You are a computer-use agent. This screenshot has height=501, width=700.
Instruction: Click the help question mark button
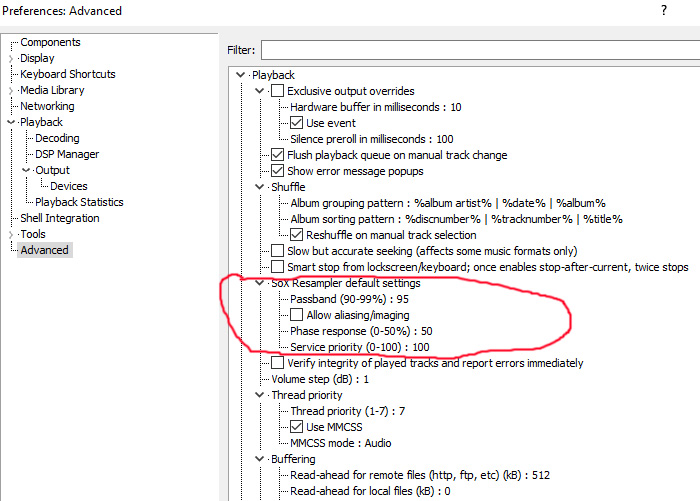663,10
